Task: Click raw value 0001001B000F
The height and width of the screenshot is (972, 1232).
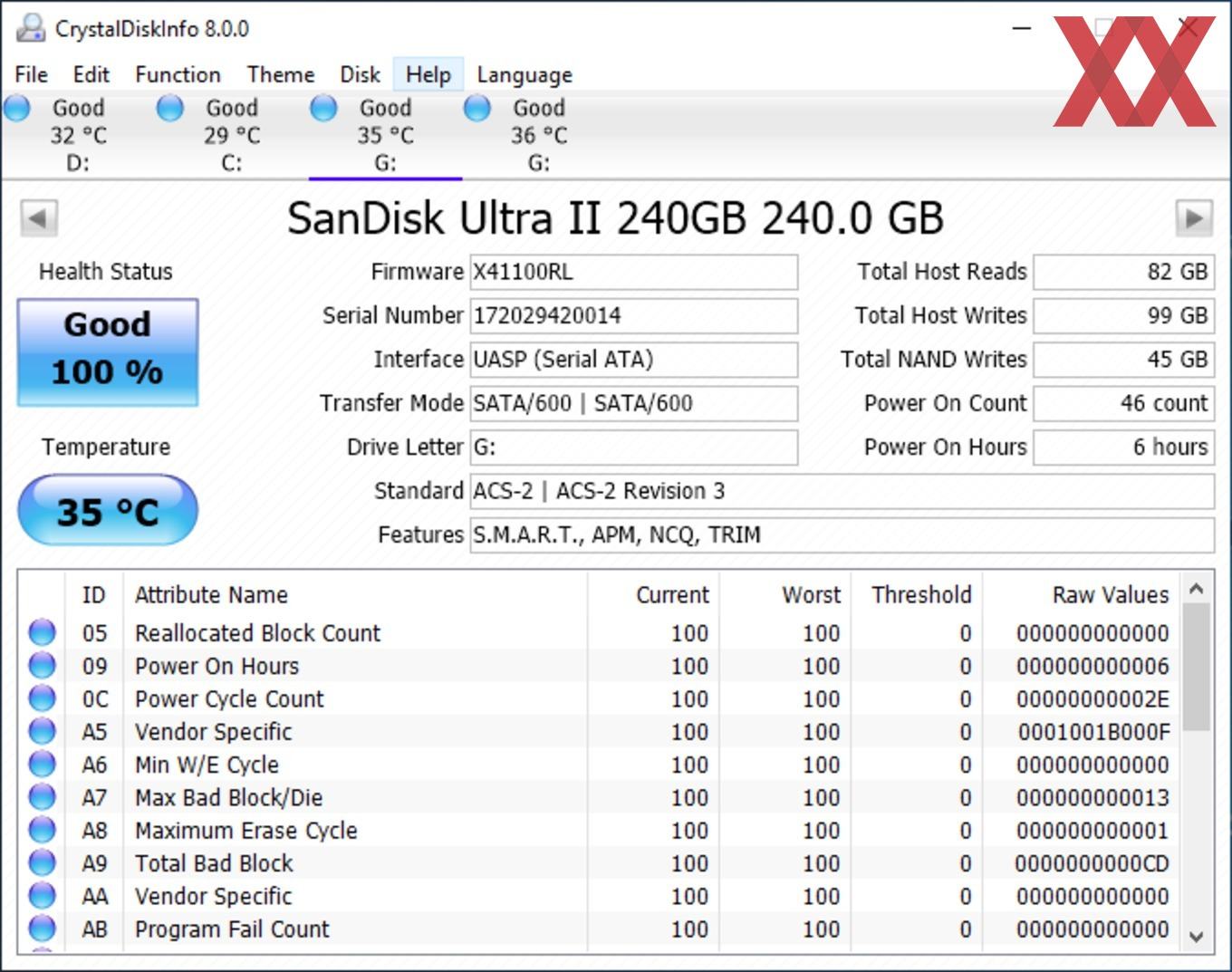Action: (x=1093, y=732)
